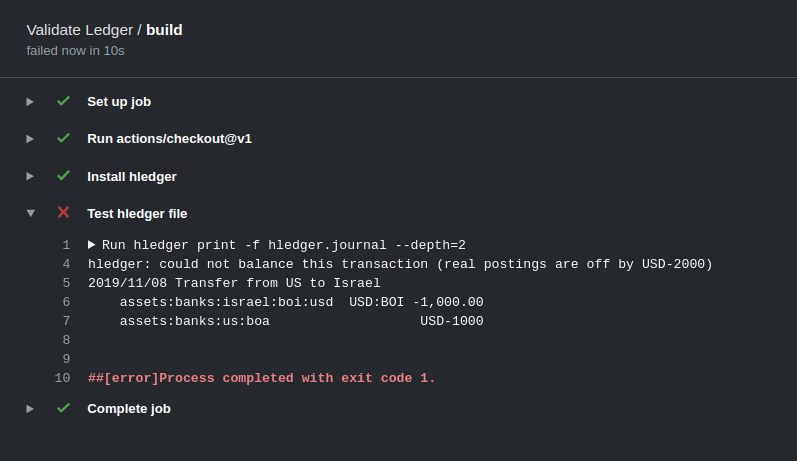
Task: Collapse the Test hledger file step
Action: pos(30,213)
